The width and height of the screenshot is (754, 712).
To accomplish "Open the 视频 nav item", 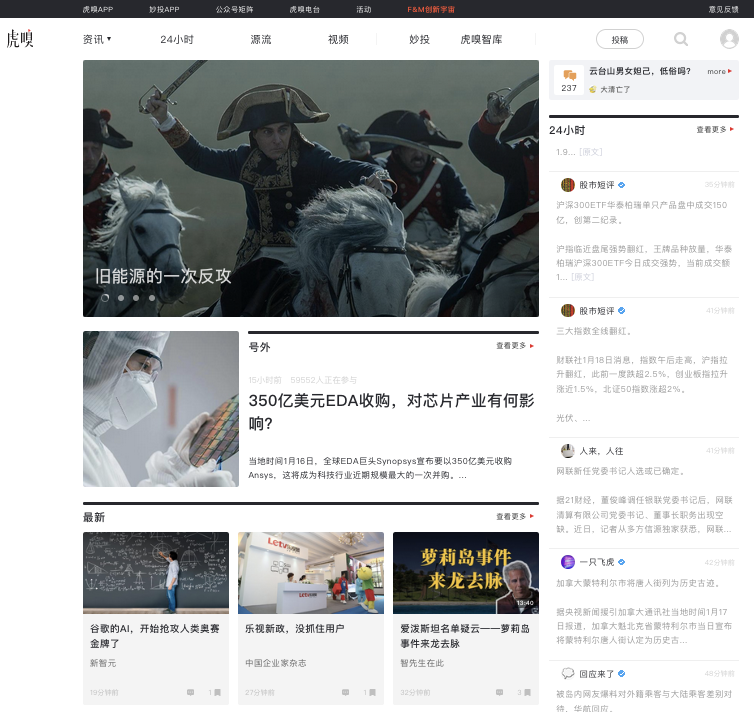I will [x=338, y=39].
